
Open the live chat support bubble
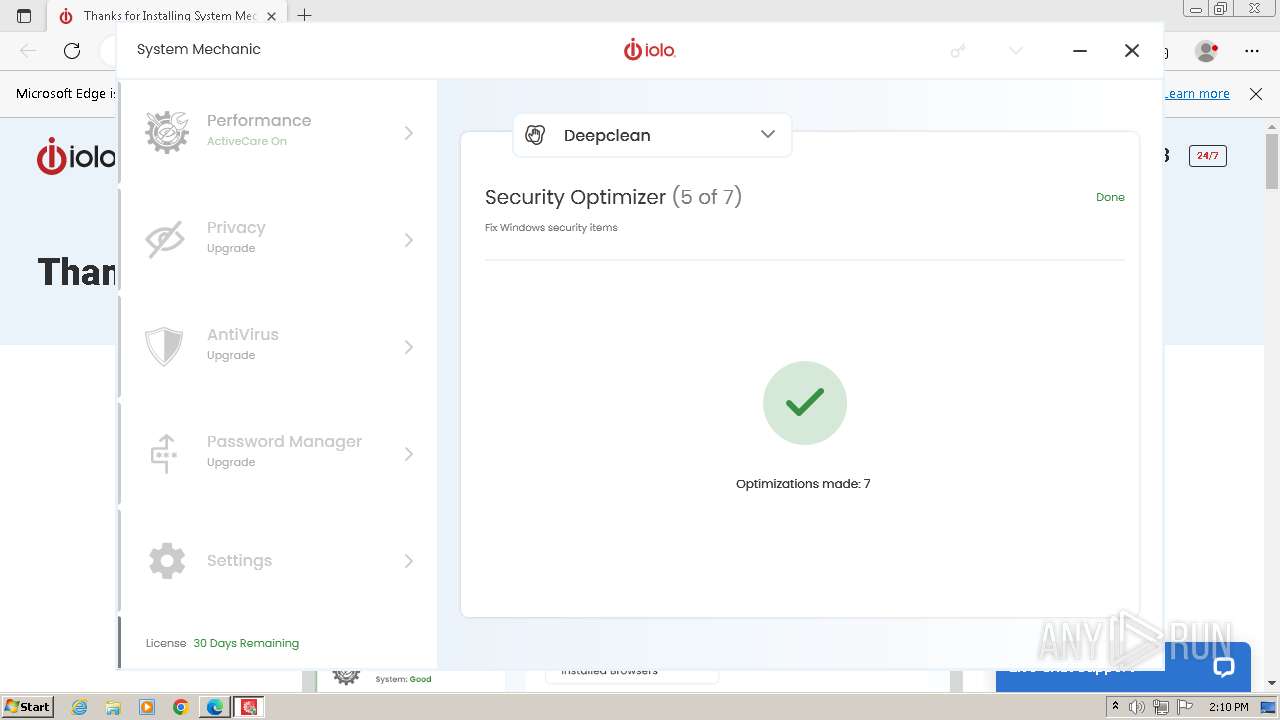click(x=1224, y=667)
